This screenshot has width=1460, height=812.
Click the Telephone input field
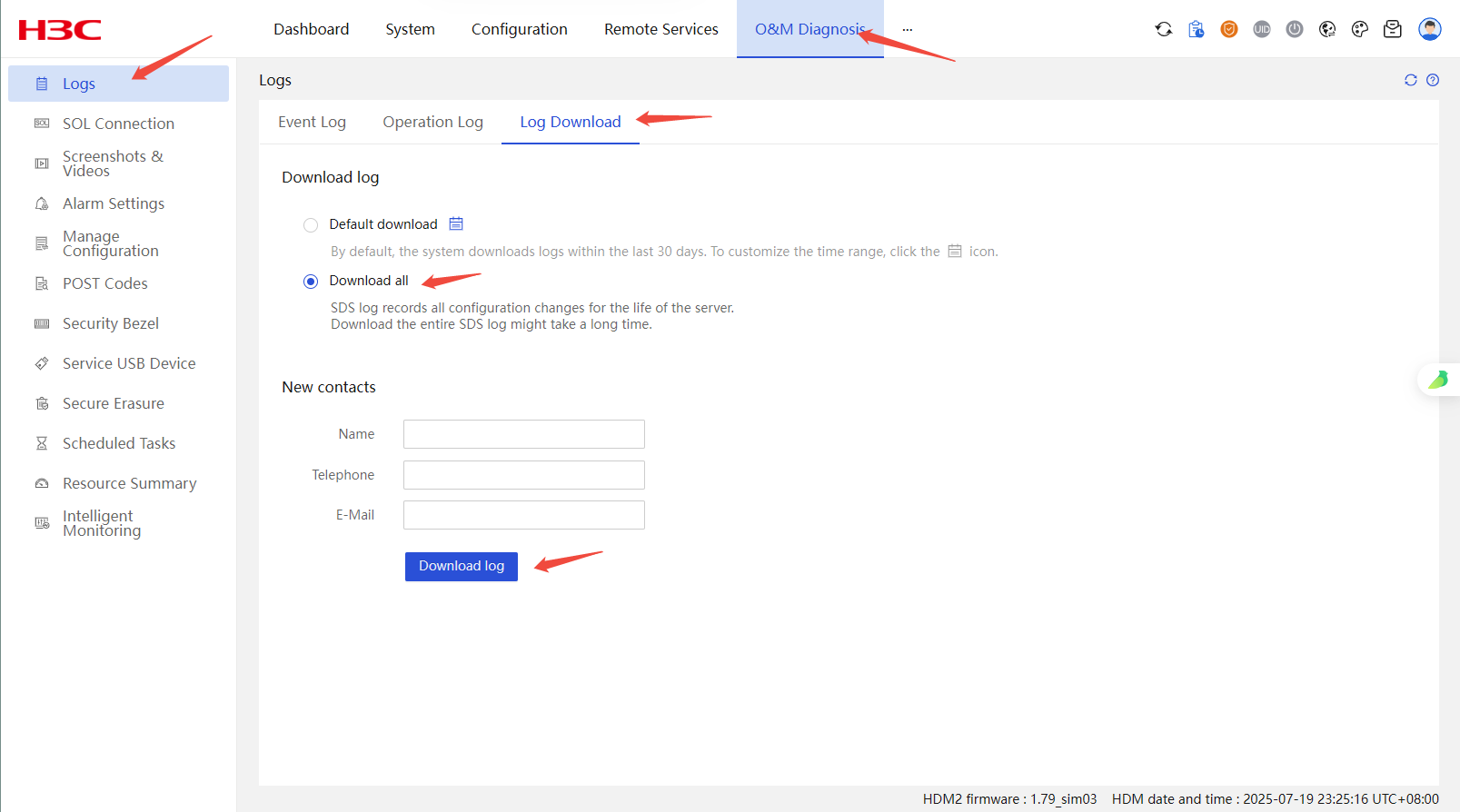[523, 475]
